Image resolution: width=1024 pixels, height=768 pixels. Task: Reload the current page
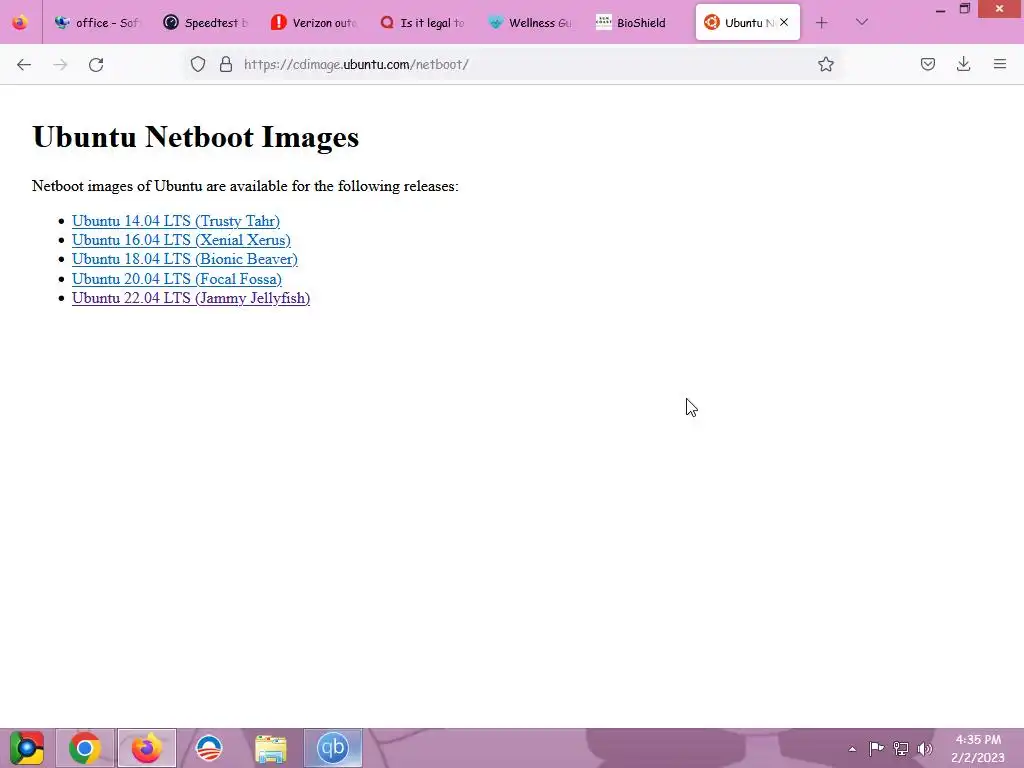[96, 64]
